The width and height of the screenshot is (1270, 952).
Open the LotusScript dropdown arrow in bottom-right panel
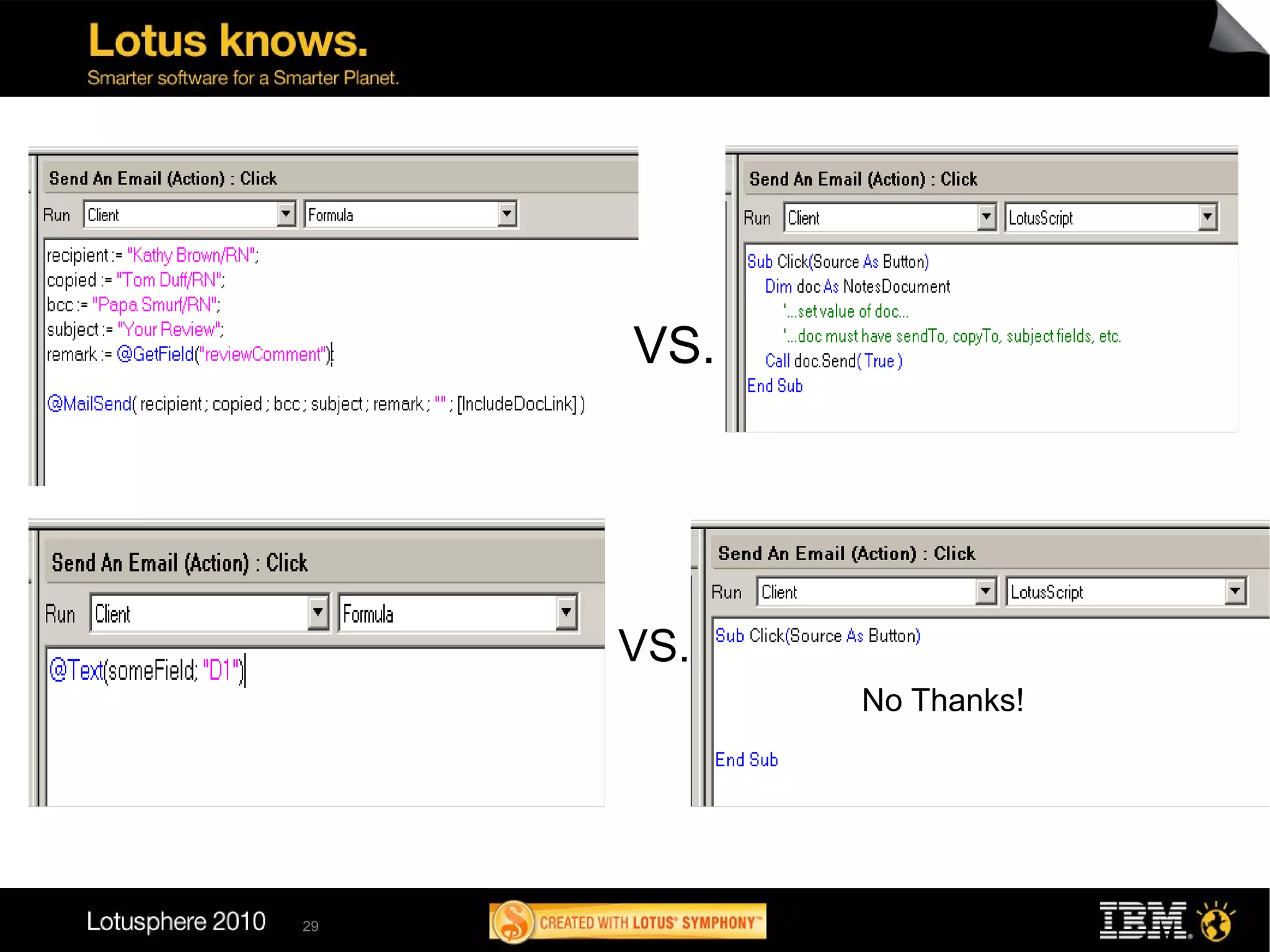pyautogui.click(x=1235, y=592)
